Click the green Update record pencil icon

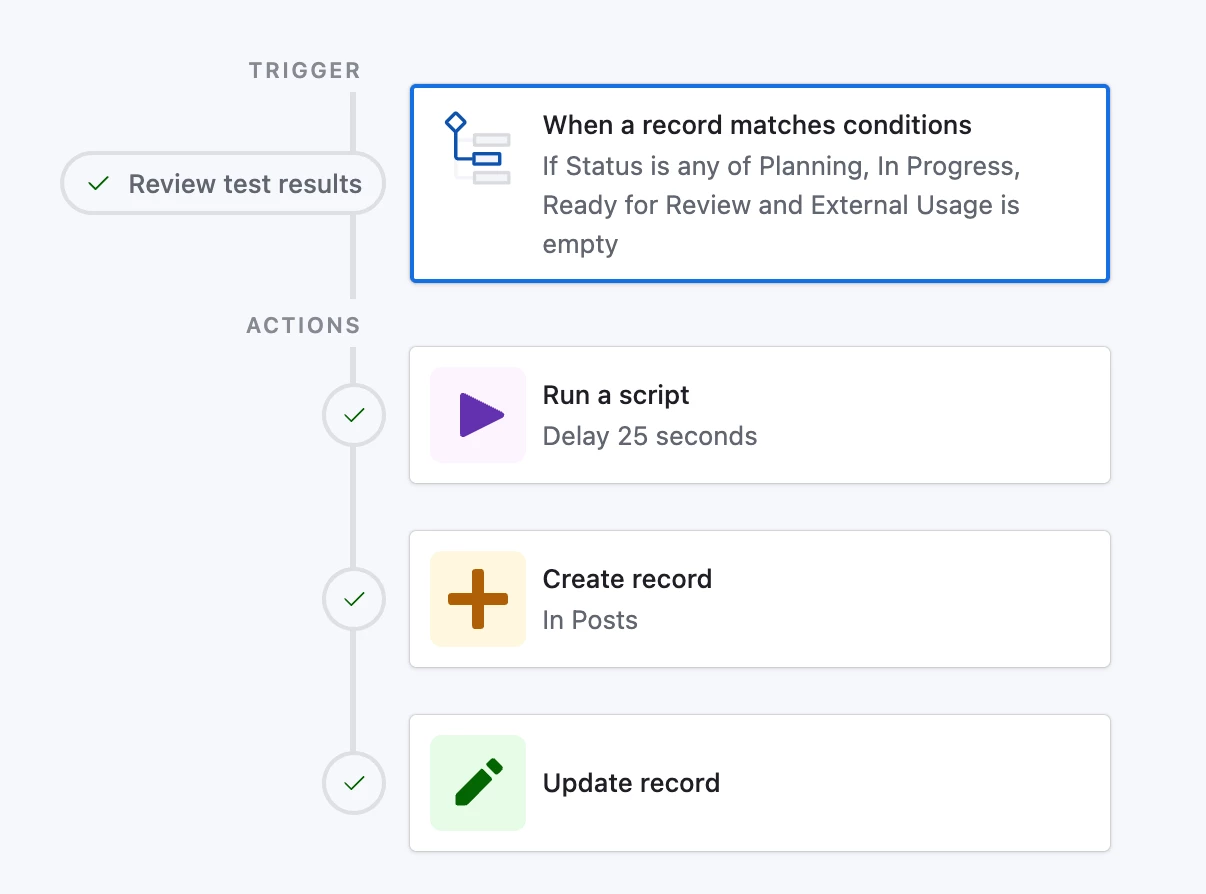tap(478, 783)
